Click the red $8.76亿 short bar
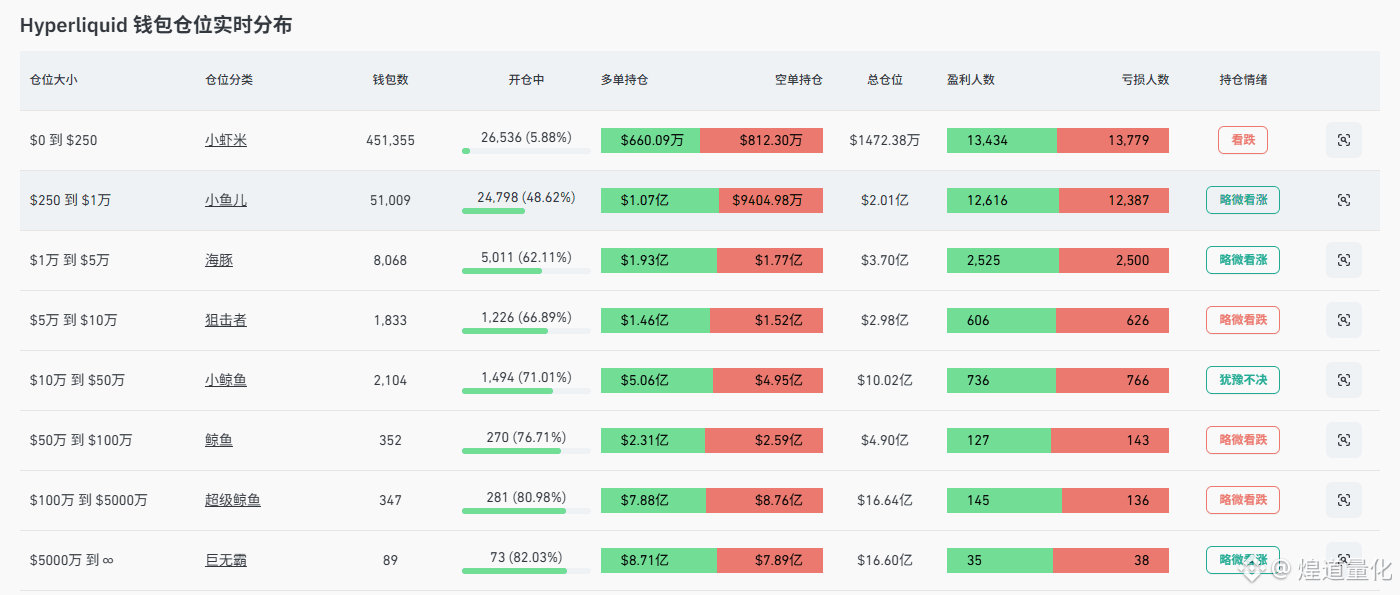 (764, 500)
